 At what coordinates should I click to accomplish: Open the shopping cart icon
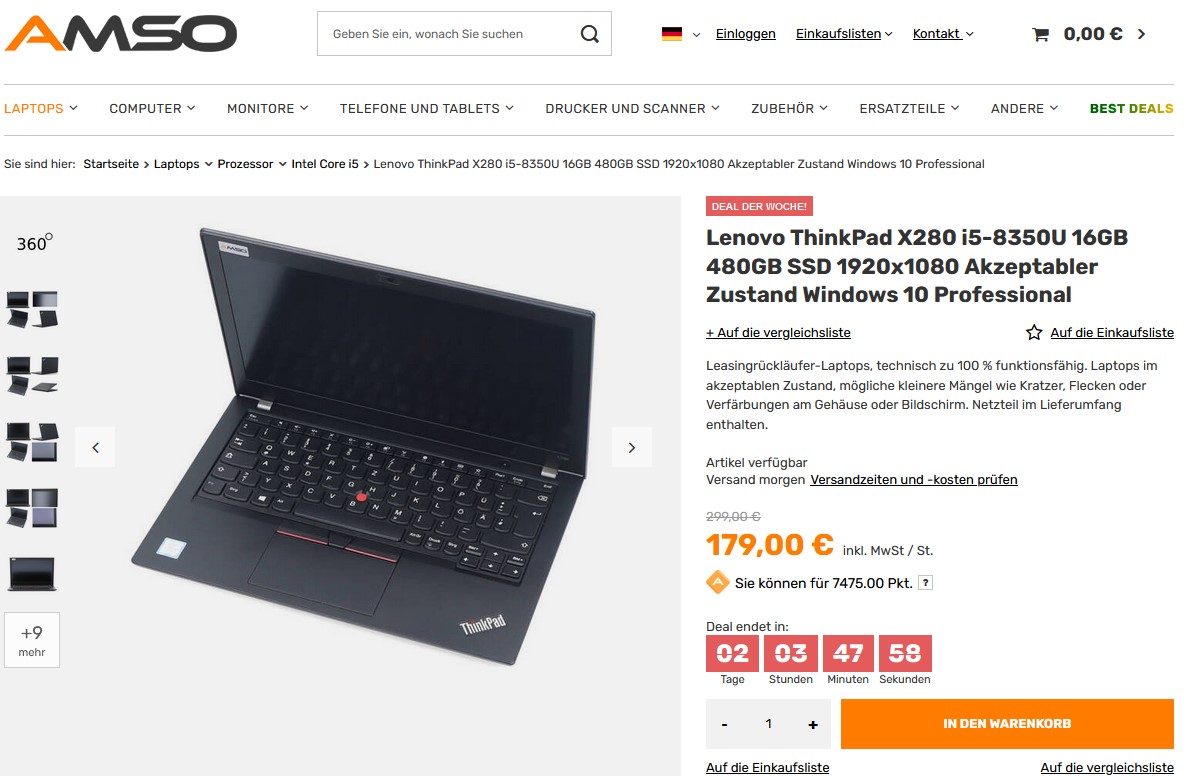[1041, 34]
